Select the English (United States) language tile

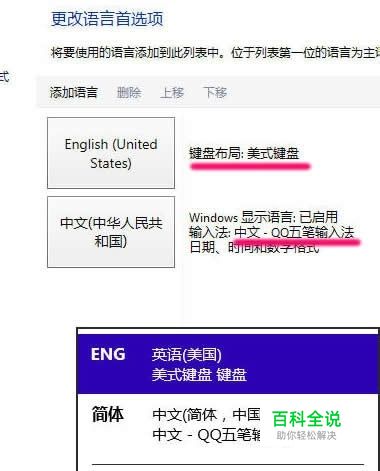point(111,153)
